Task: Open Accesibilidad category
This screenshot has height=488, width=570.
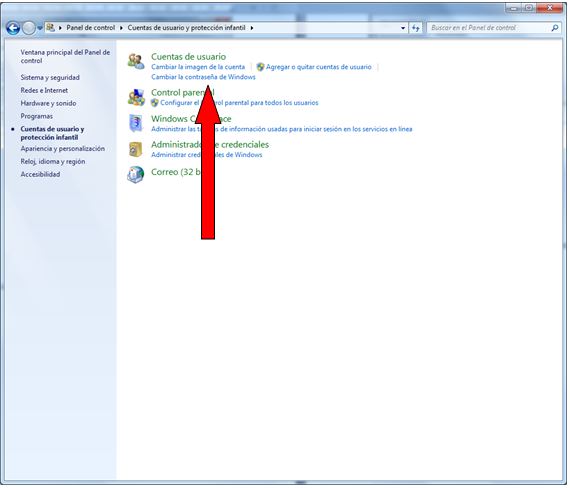Action: click(40, 174)
